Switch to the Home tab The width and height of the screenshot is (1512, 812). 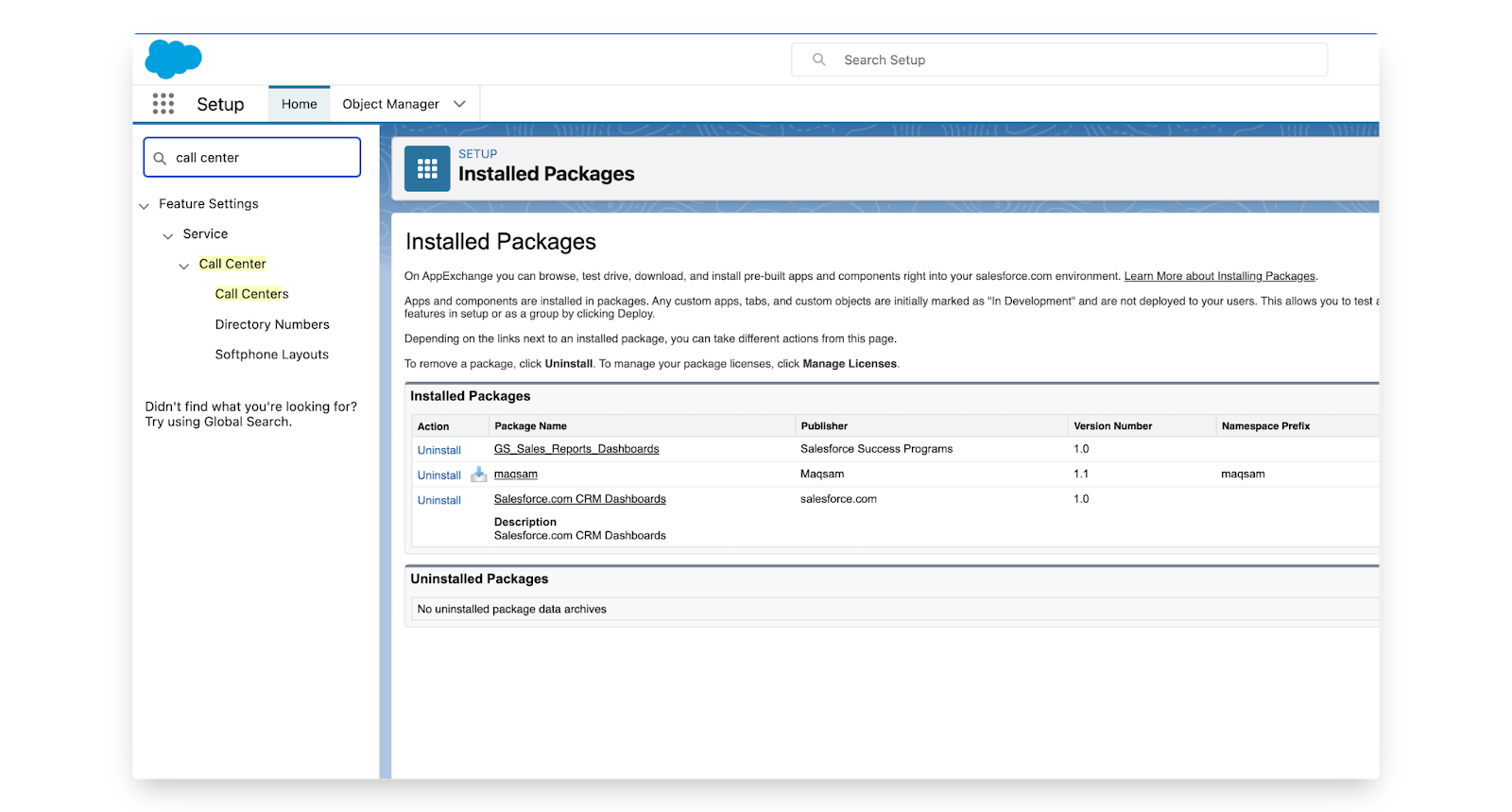(300, 104)
